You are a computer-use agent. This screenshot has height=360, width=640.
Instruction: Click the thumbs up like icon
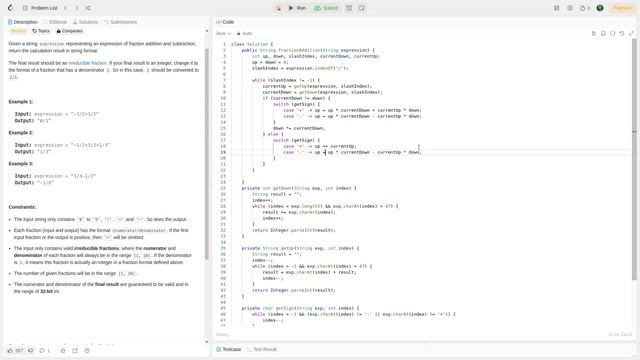[10, 351]
